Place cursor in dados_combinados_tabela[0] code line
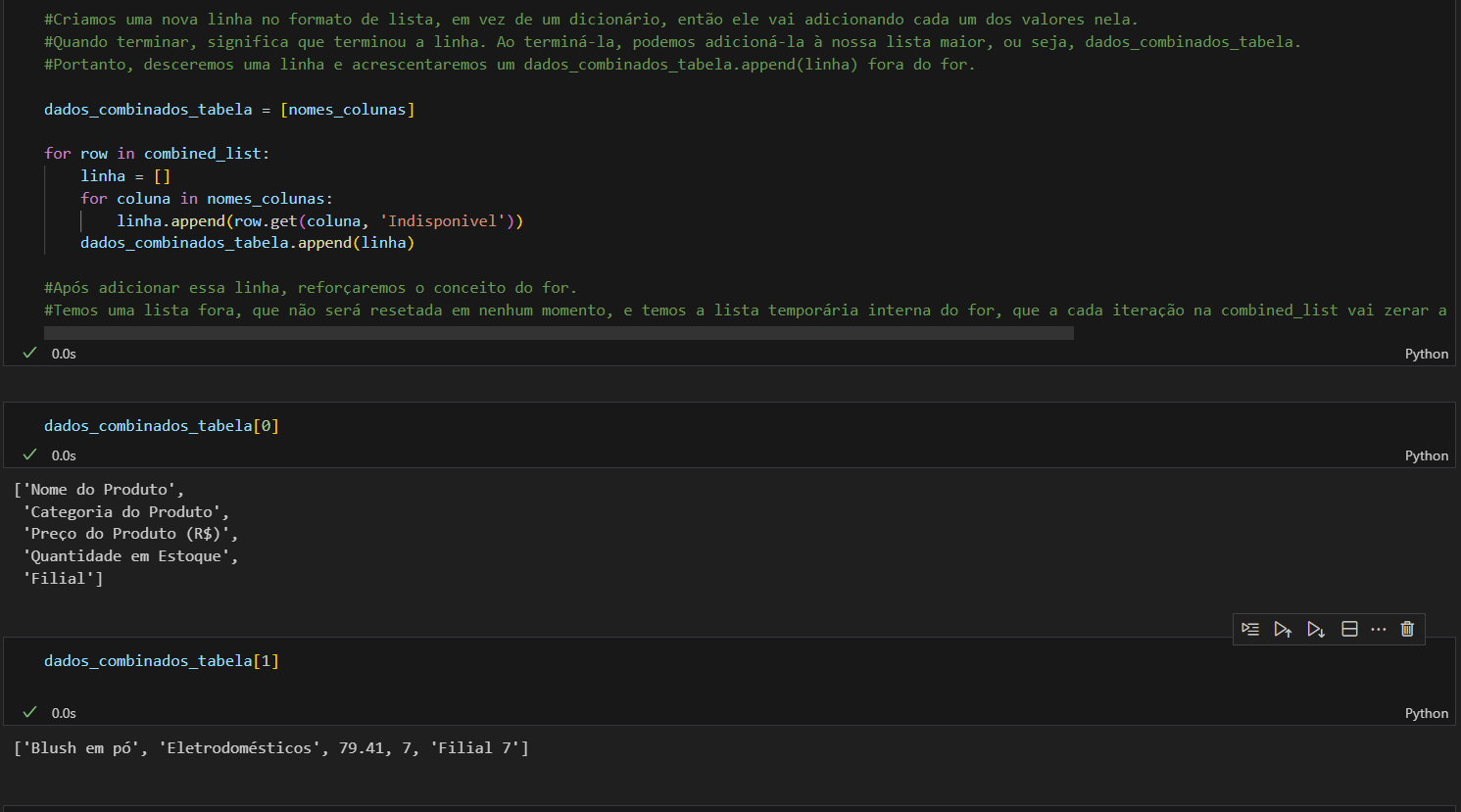The height and width of the screenshot is (812, 1461). click(x=162, y=426)
